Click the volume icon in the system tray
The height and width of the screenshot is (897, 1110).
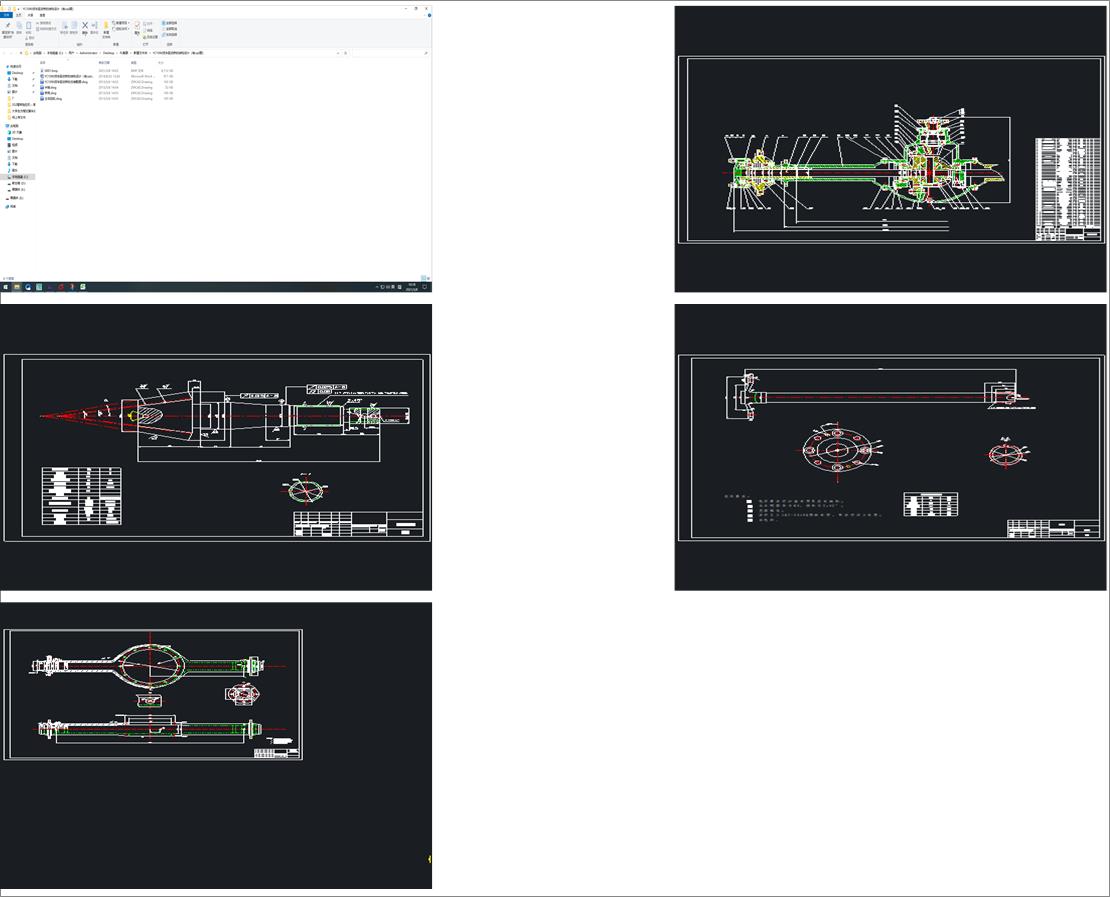pyautogui.click(x=395, y=286)
